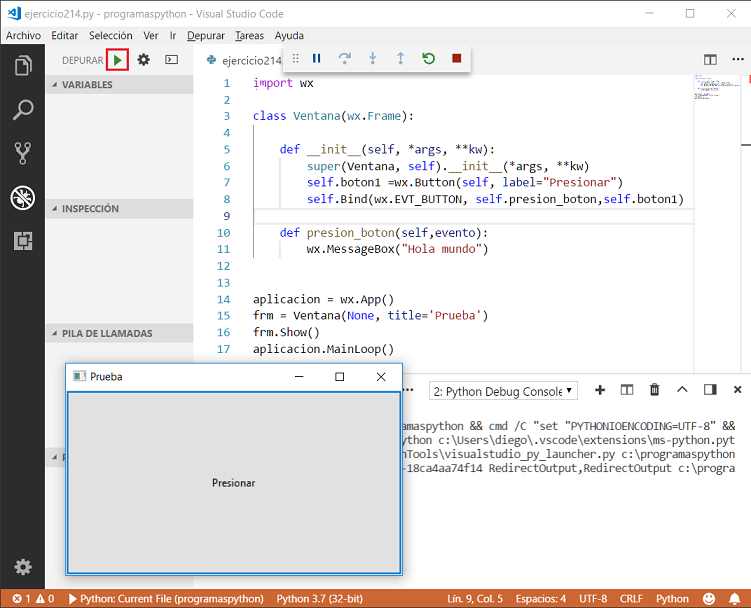Click errors and warnings count in status bar

tap(33, 598)
